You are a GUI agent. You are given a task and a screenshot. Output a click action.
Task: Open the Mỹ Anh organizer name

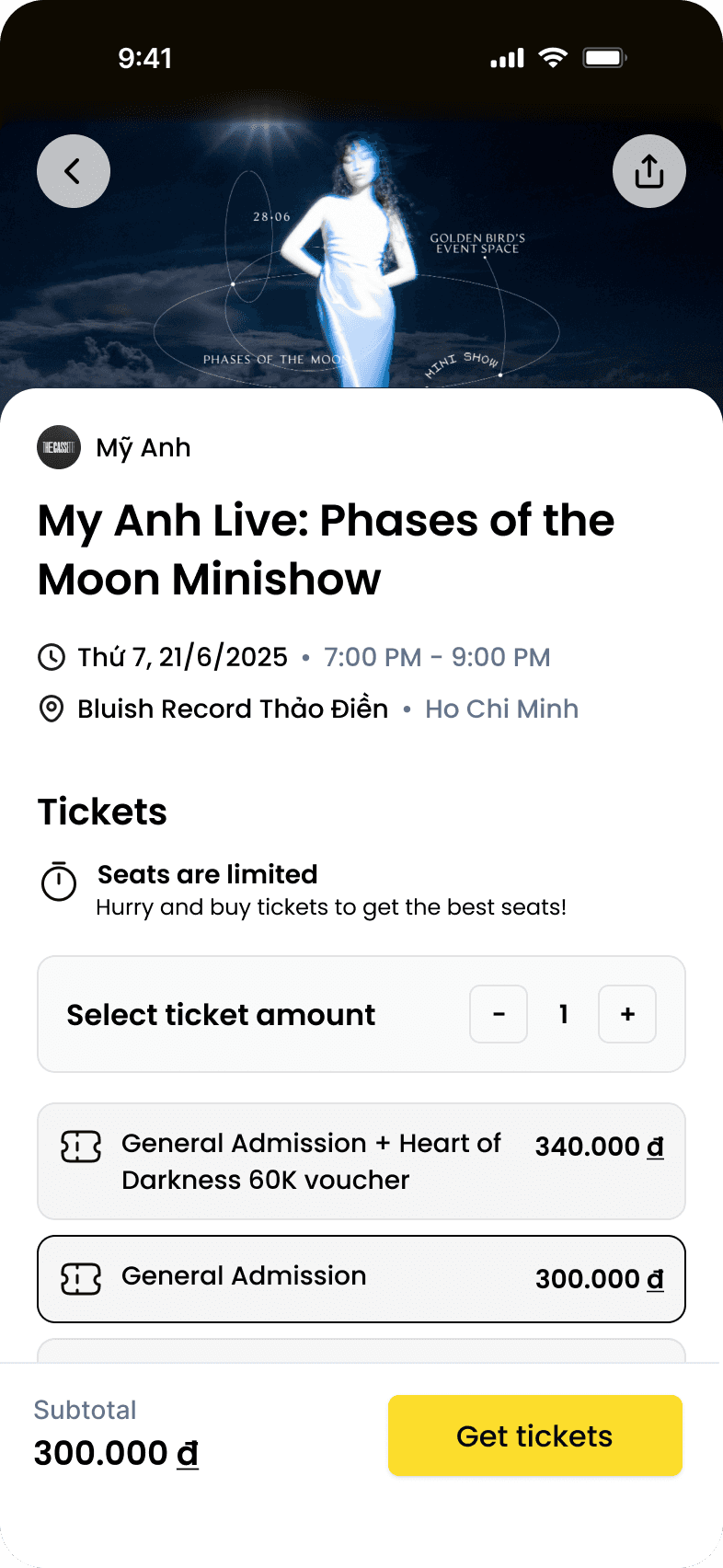(143, 448)
